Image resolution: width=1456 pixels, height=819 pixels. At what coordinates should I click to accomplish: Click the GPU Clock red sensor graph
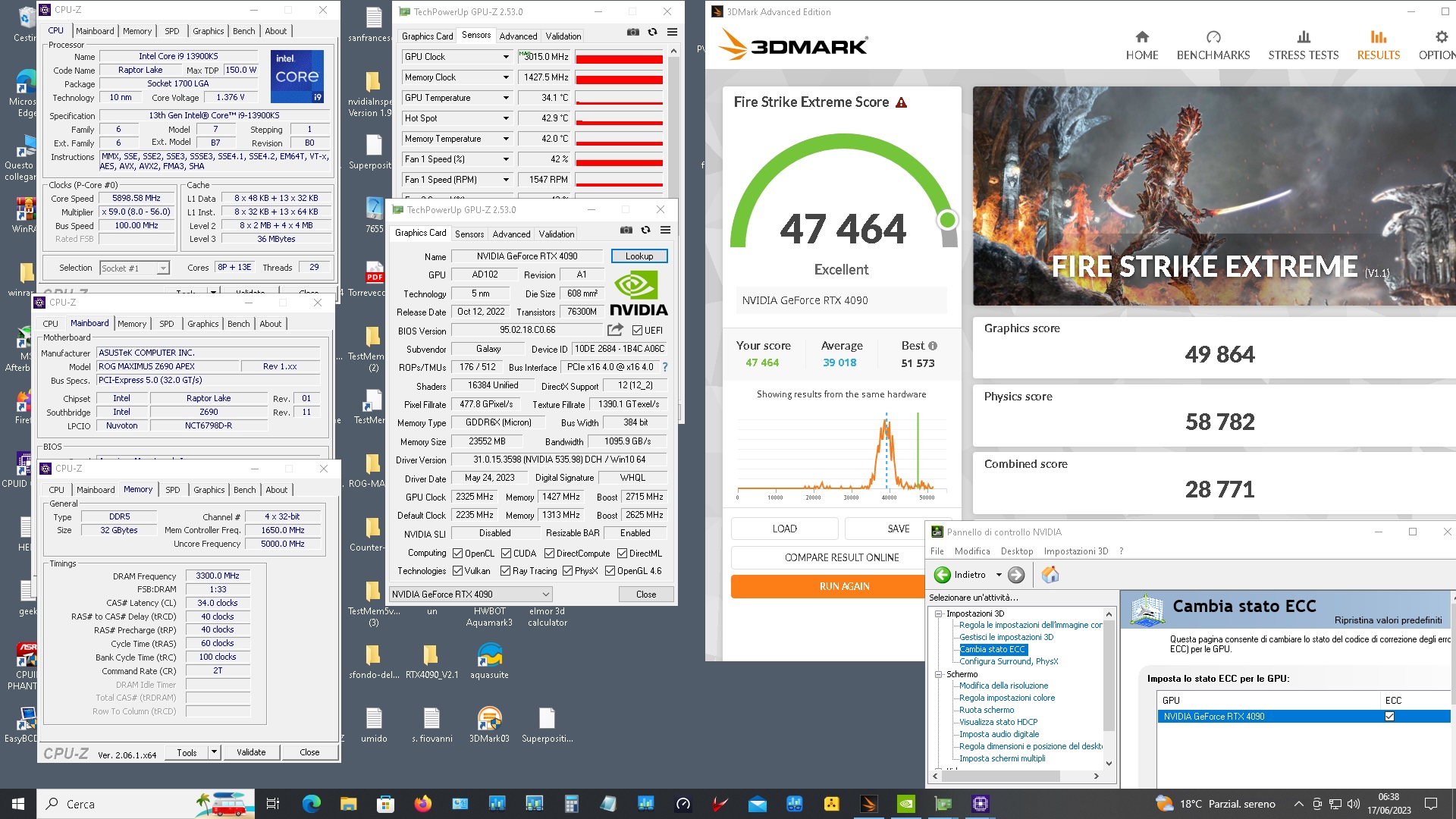[x=619, y=57]
